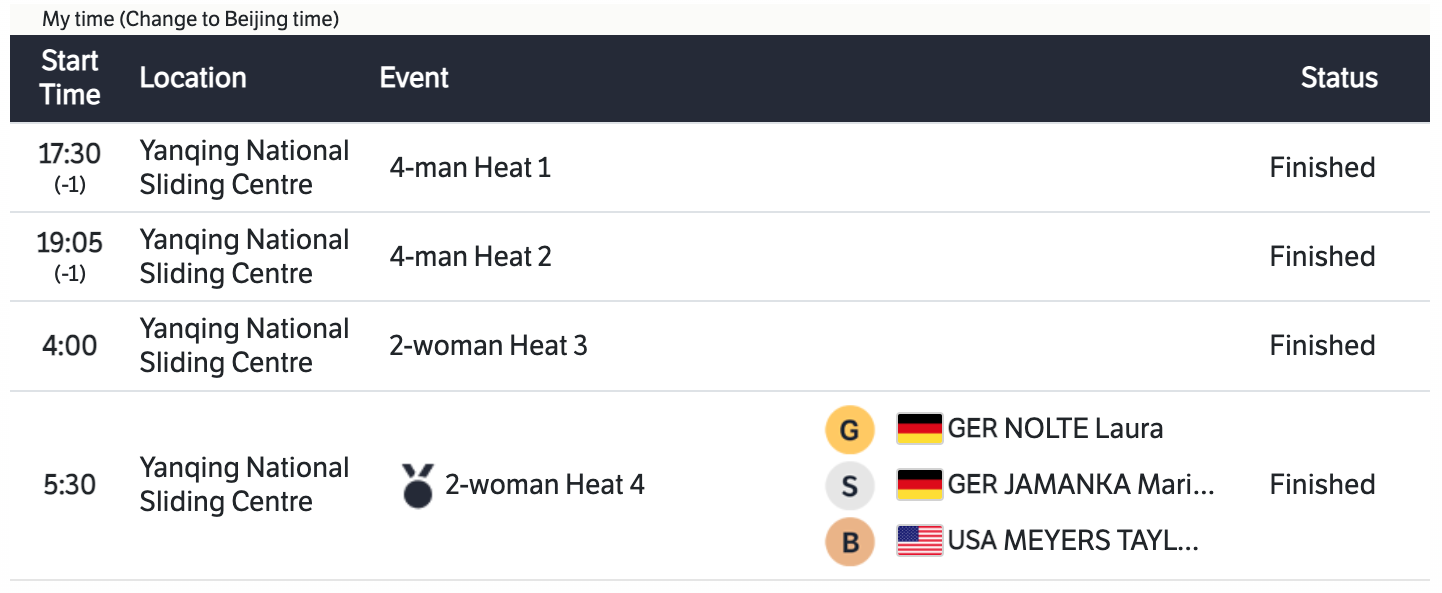Click the Start Time column header
The height and width of the screenshot is (593, 1442).
70,78
